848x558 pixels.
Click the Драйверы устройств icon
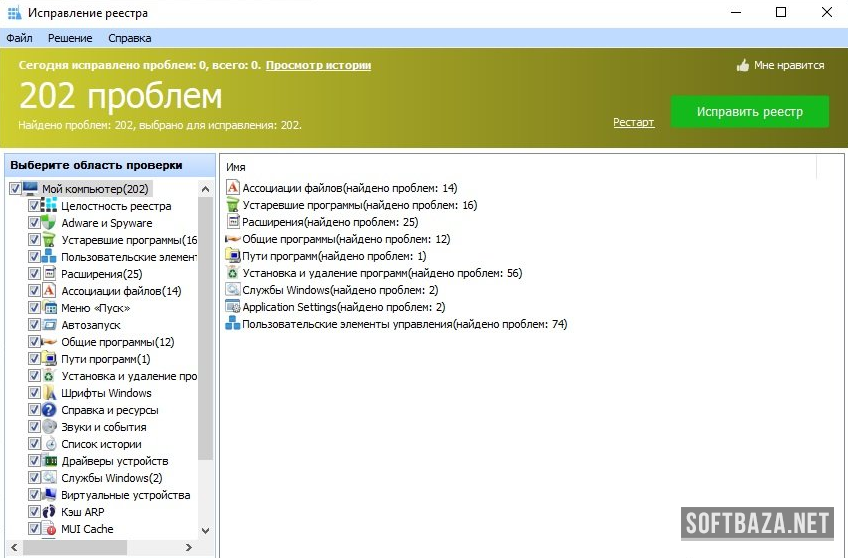(x=50, y=461)
